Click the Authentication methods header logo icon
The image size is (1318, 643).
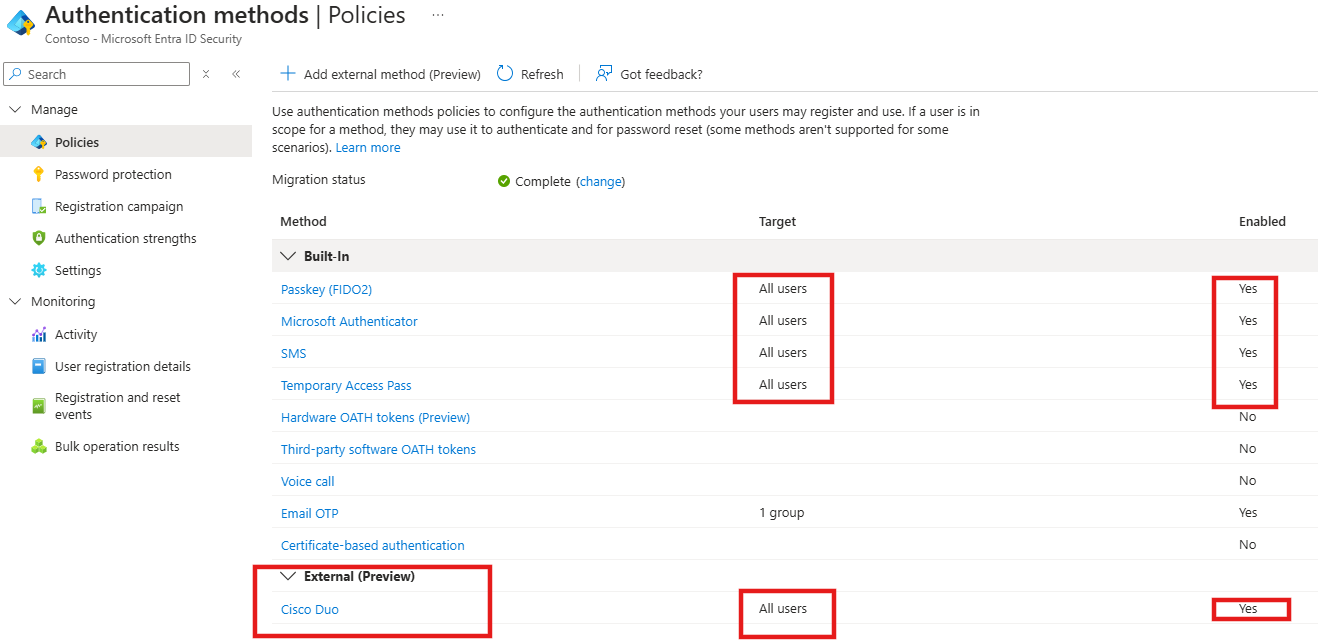(x=20, y=23)
